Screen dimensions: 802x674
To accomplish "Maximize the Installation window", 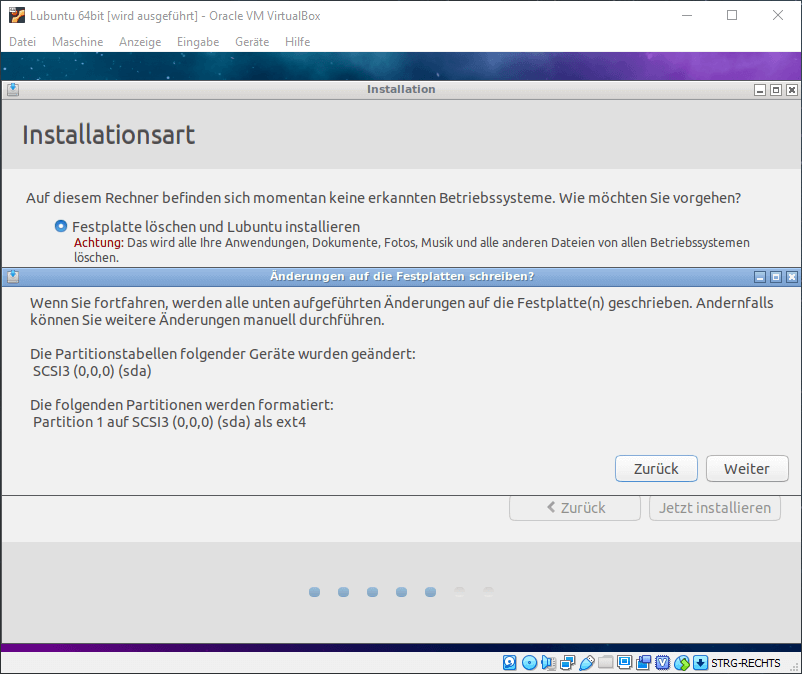I will (776, 90).
